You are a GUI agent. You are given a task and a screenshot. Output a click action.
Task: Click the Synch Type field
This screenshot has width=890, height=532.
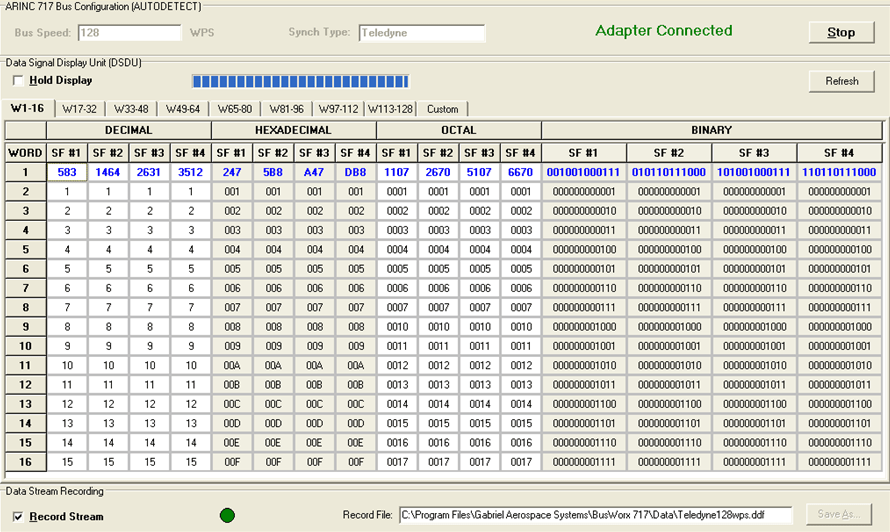421,33
